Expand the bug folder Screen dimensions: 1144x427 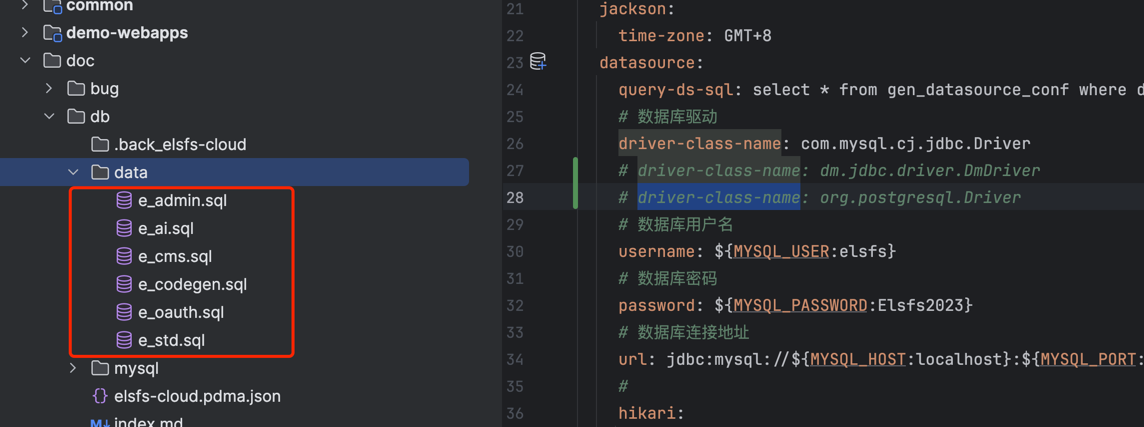(50, 88)
